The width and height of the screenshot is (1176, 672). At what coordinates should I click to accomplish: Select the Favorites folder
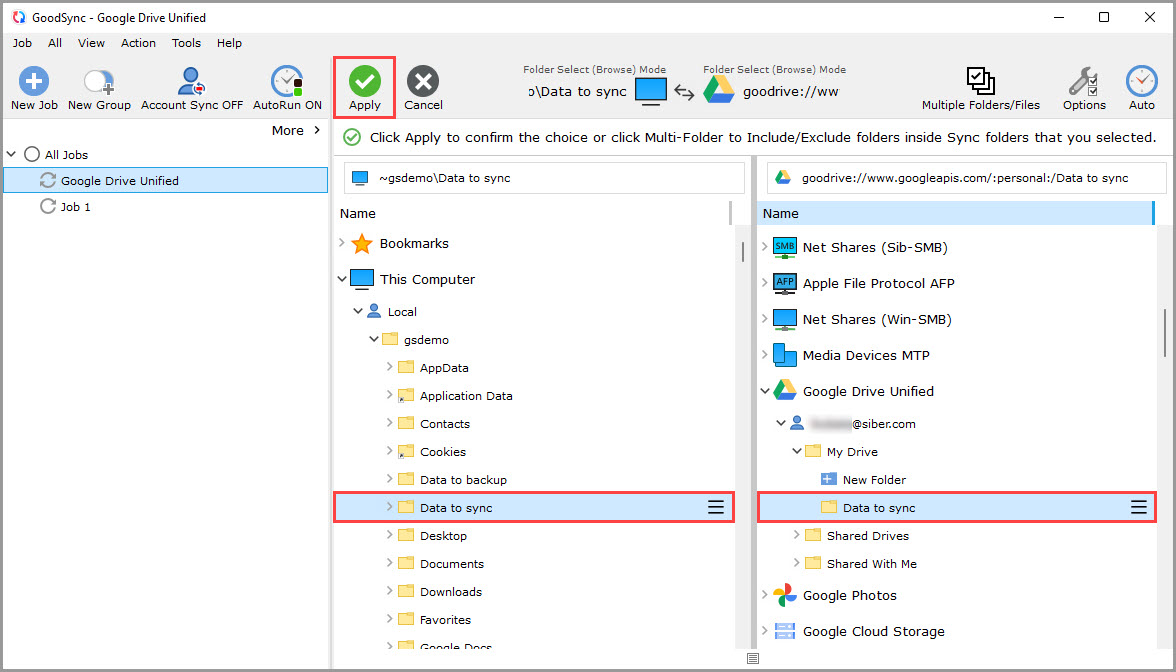coord(446,620)
